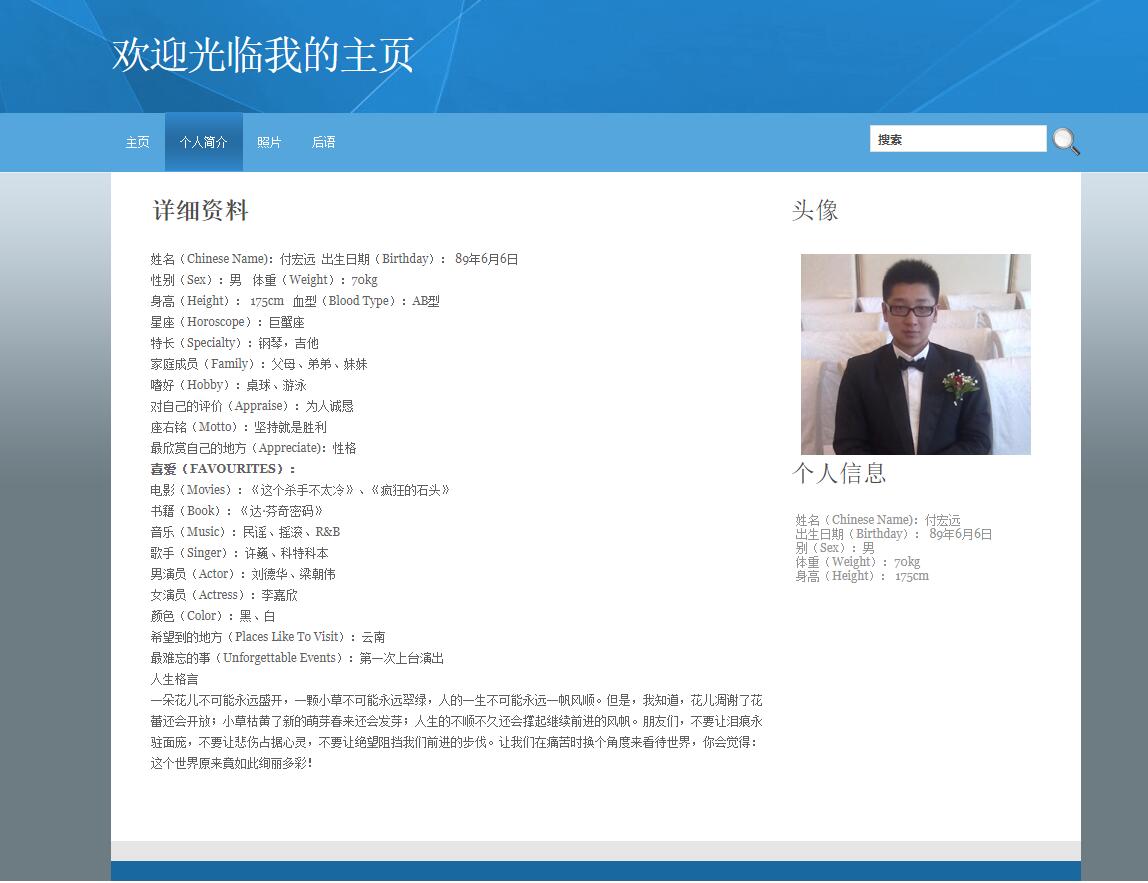Image resolution: width=1148 pixels, height=883 pixels.
Task: Click the 书籍（Book） line
Action: coord(237,511)
